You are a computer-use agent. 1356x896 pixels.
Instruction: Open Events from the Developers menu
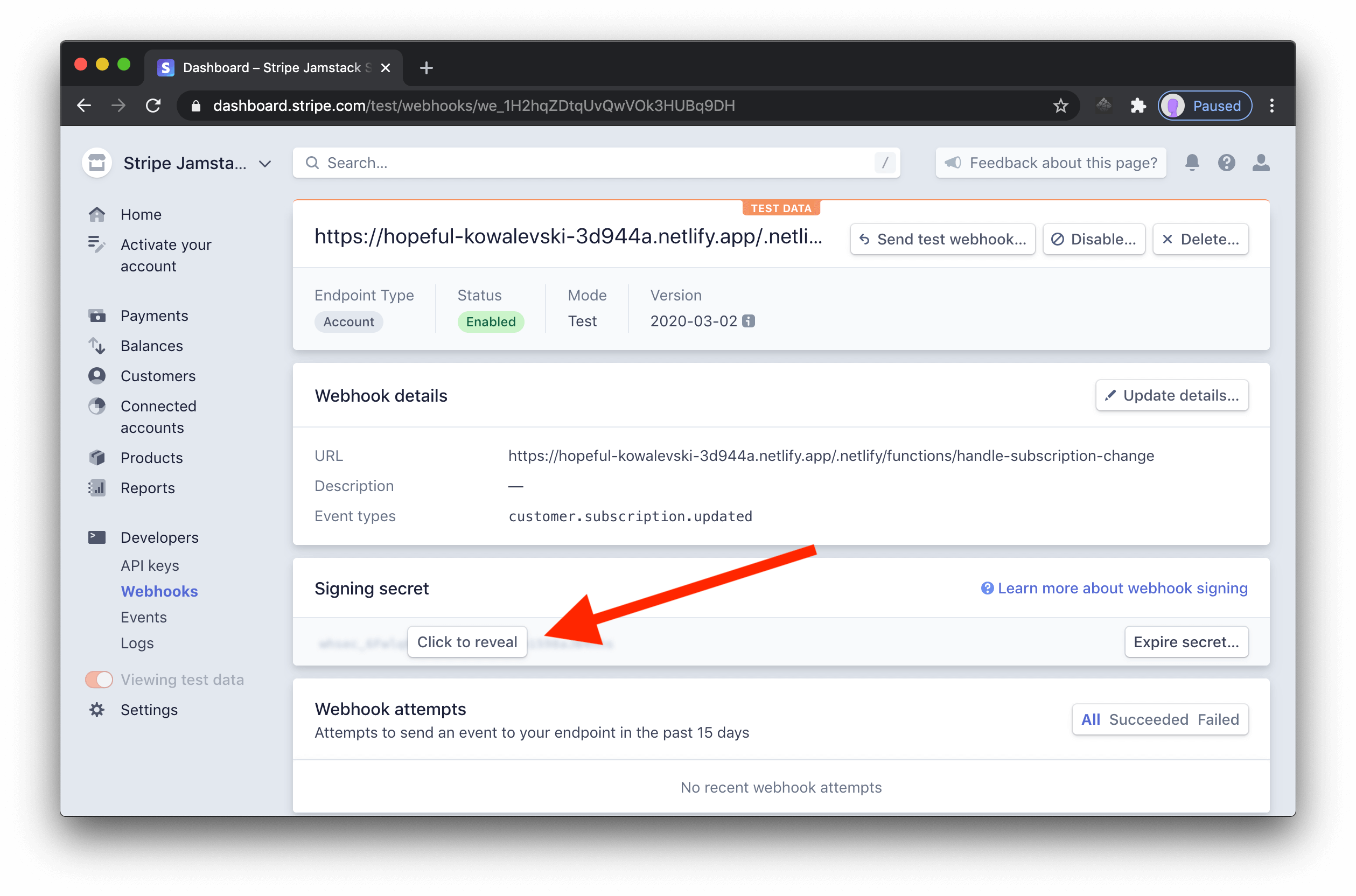143,617
